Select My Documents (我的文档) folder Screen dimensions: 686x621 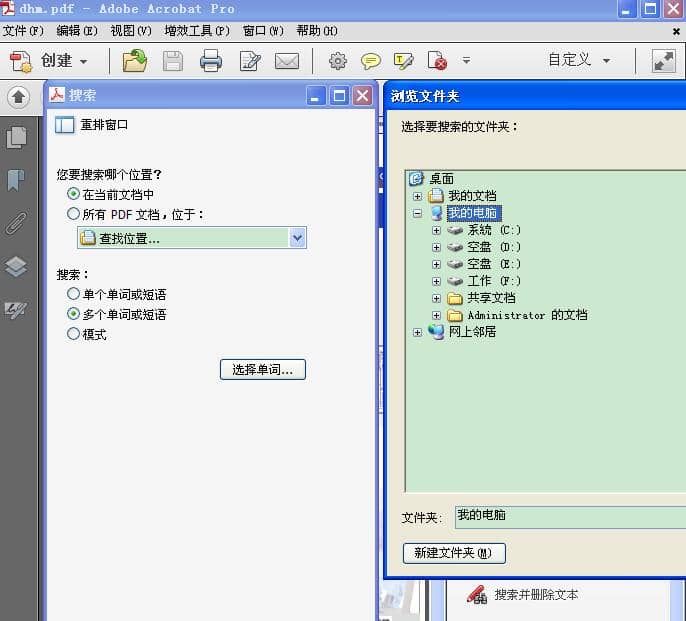(x=472, y=196)
